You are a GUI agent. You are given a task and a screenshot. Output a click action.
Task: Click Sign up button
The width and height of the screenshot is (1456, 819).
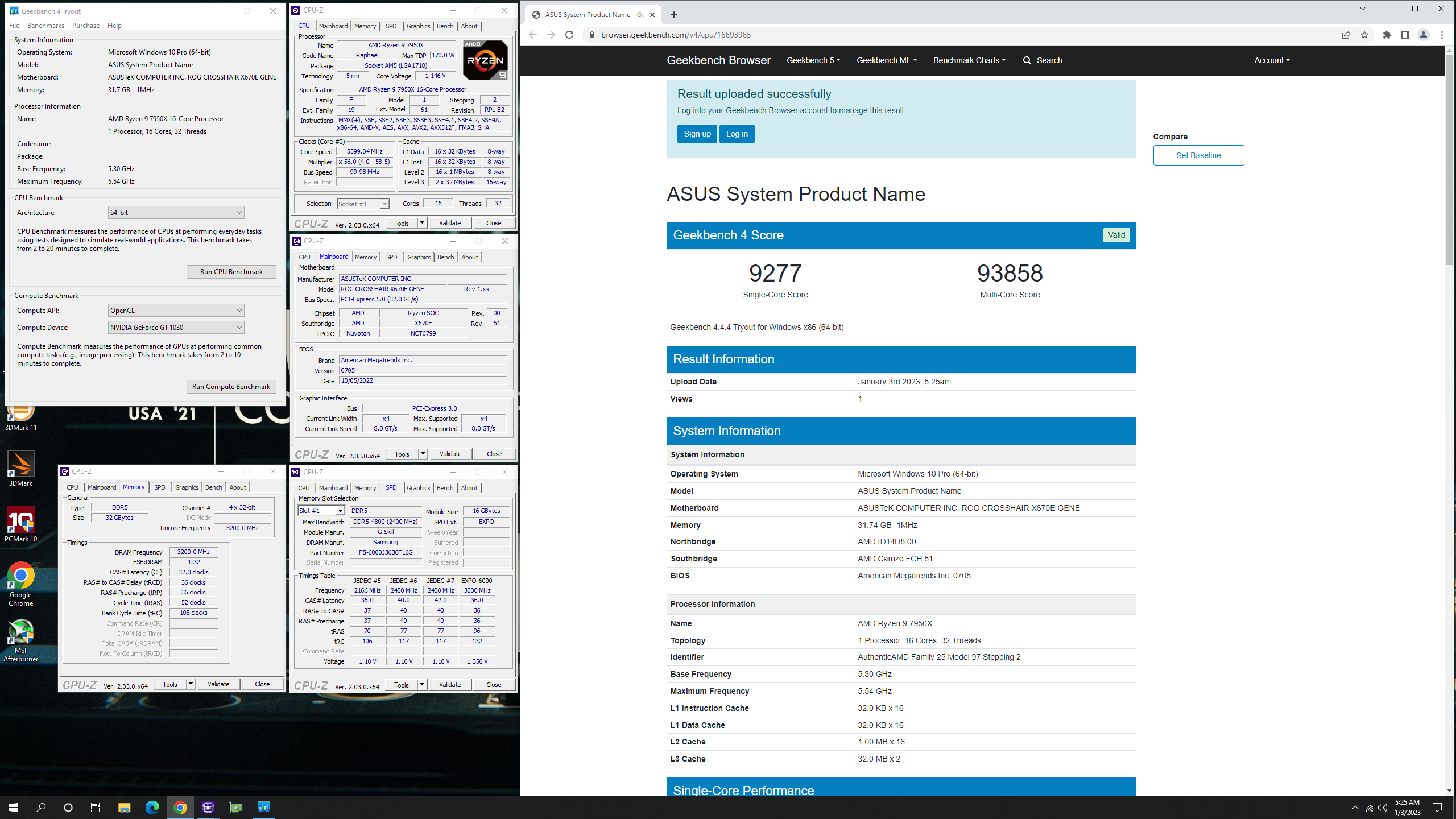click(697, 134)
